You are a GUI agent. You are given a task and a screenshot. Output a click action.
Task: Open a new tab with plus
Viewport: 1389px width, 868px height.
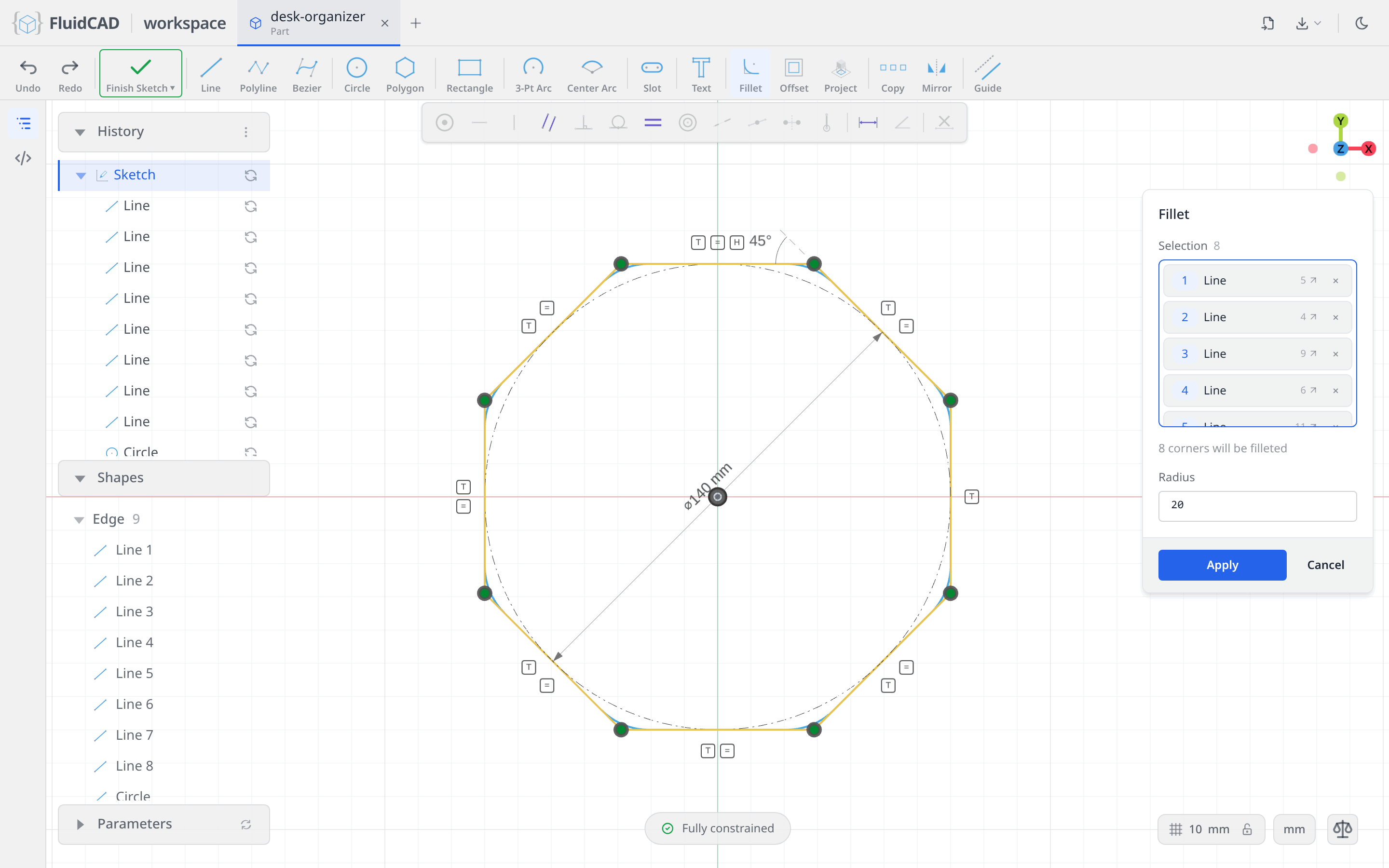pyautogui.click(x=416, y=23)
